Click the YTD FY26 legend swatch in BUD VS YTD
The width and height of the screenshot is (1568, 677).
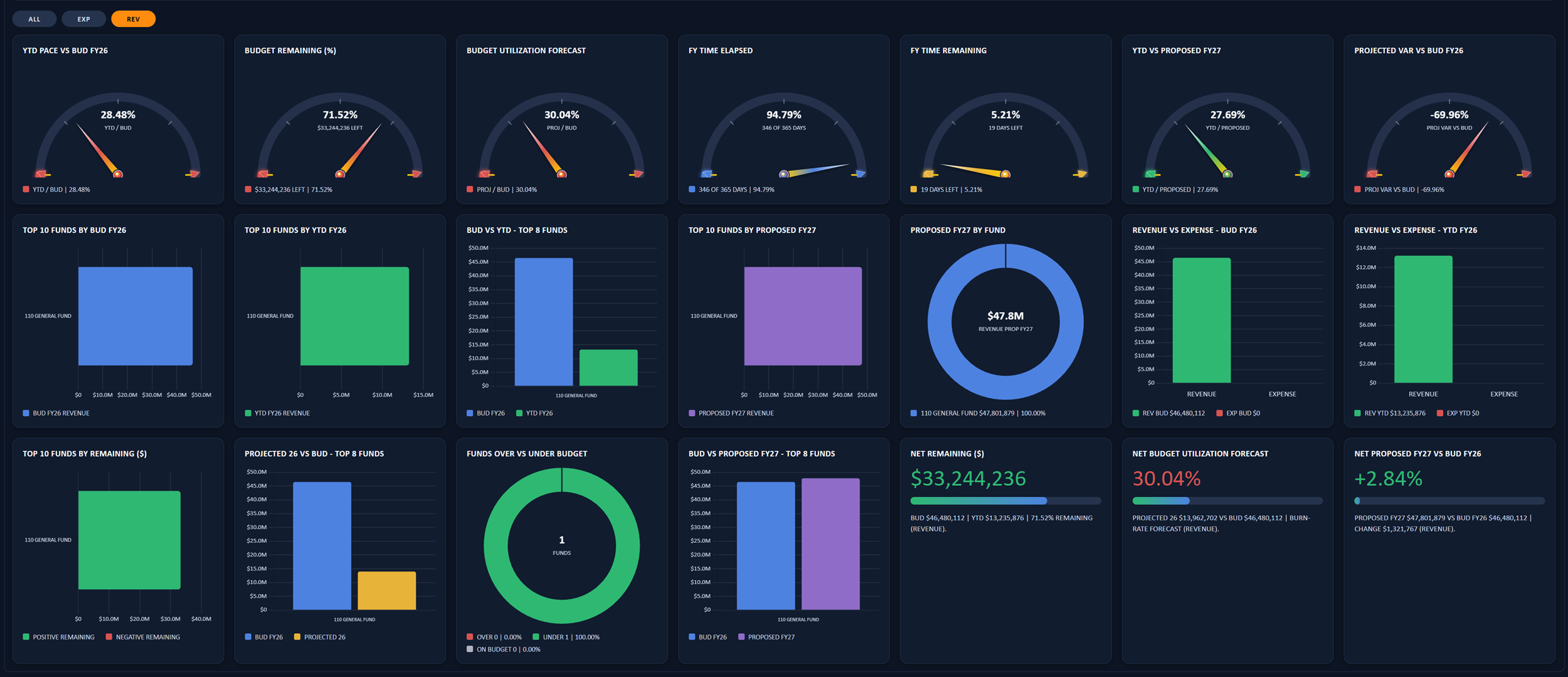pos(519,413)
